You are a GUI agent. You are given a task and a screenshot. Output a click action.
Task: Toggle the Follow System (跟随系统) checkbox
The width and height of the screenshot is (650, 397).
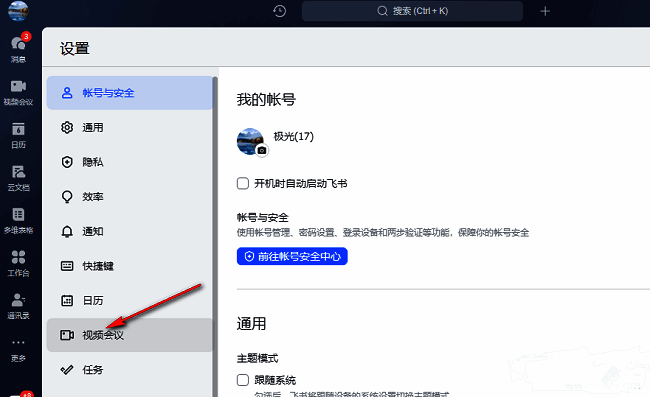point(243,380)
